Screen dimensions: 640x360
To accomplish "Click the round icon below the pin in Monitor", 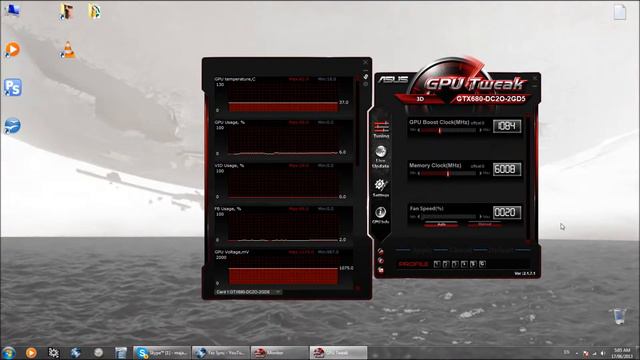I will [366, 84].
